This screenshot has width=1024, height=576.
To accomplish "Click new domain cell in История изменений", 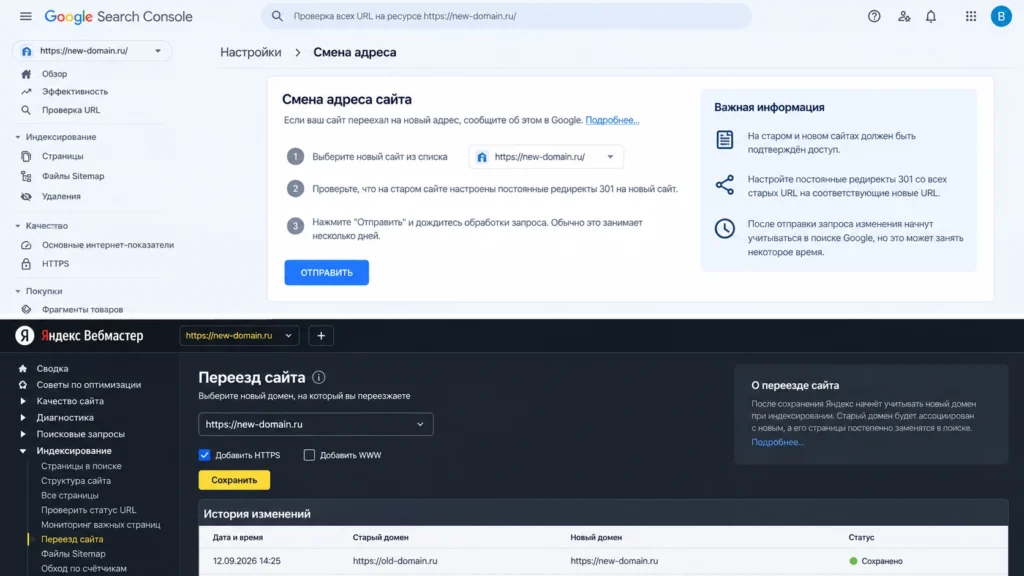I will point(614,561).
